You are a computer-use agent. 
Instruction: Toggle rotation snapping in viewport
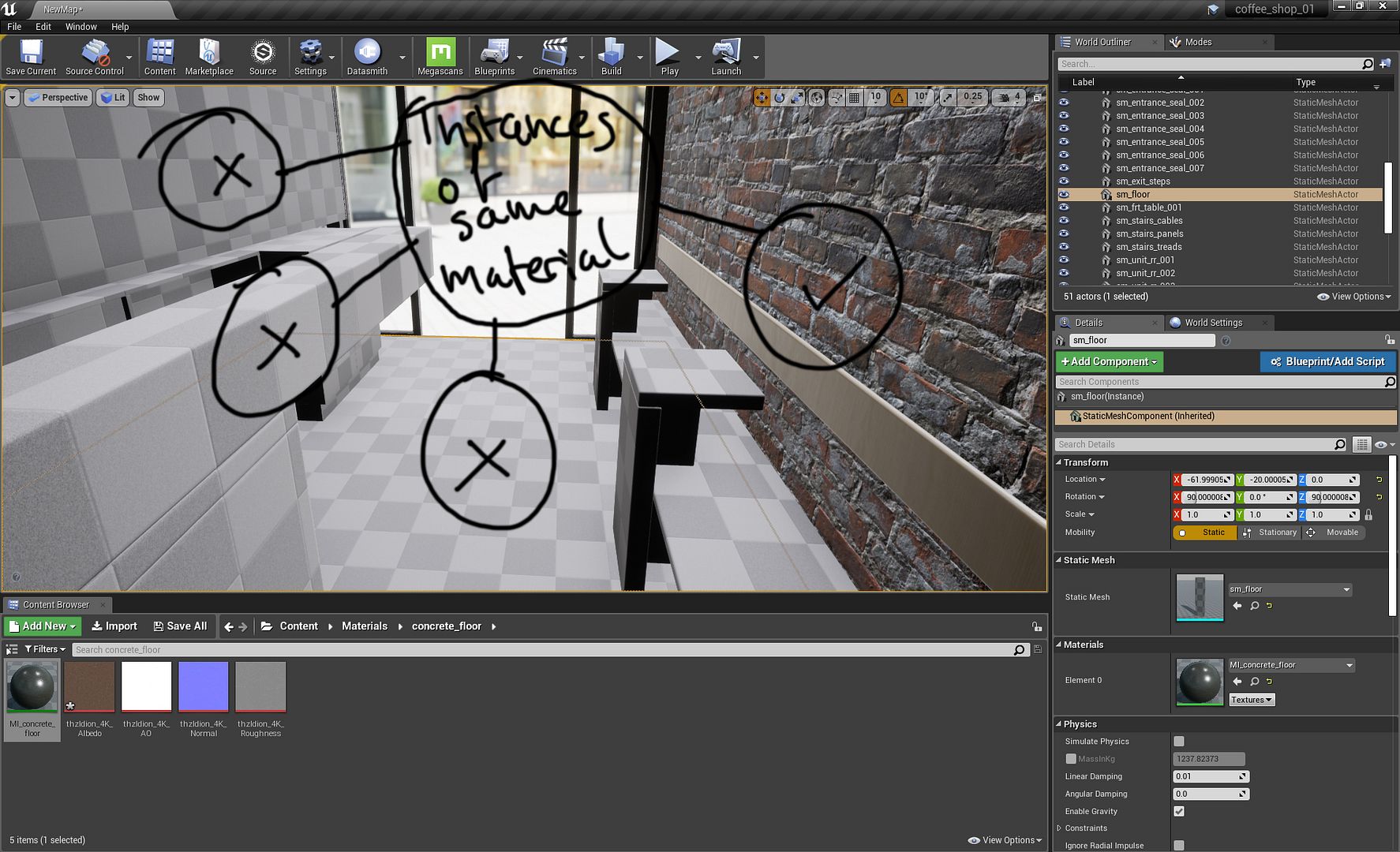click(898, 98)
